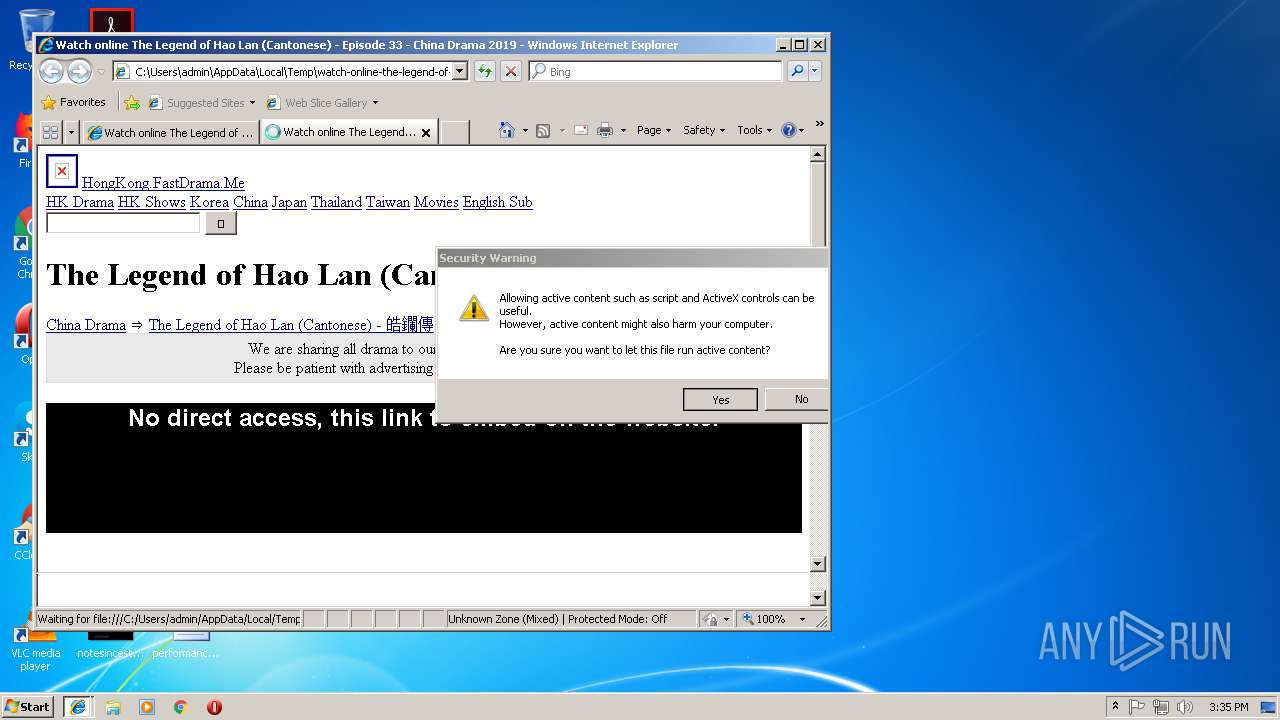Click broken image logo placeholder
The height and width of the screenshot is (720, 1280).
pos(62,171)
